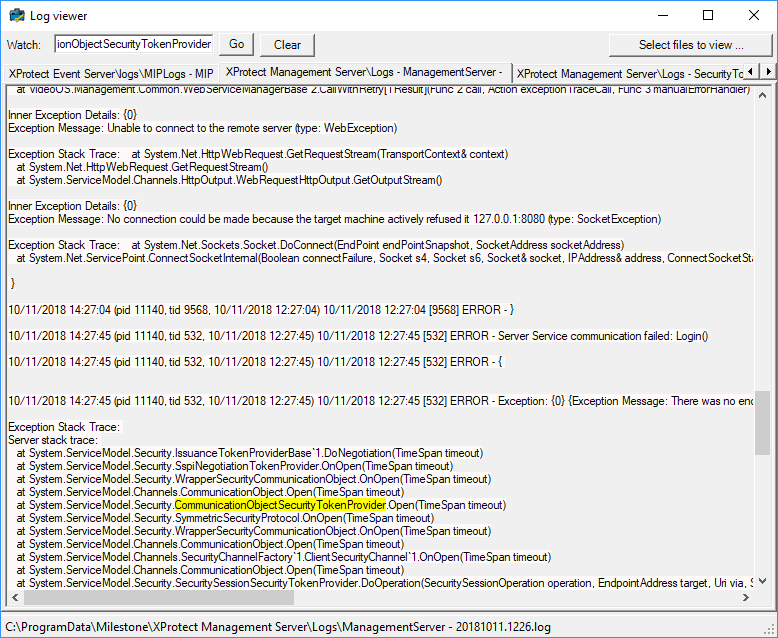Click the SecuritySessionSecurityTokenProvider.DoOperation line
The width and height of the screenshot is (778, 638).
click(385, 583)
